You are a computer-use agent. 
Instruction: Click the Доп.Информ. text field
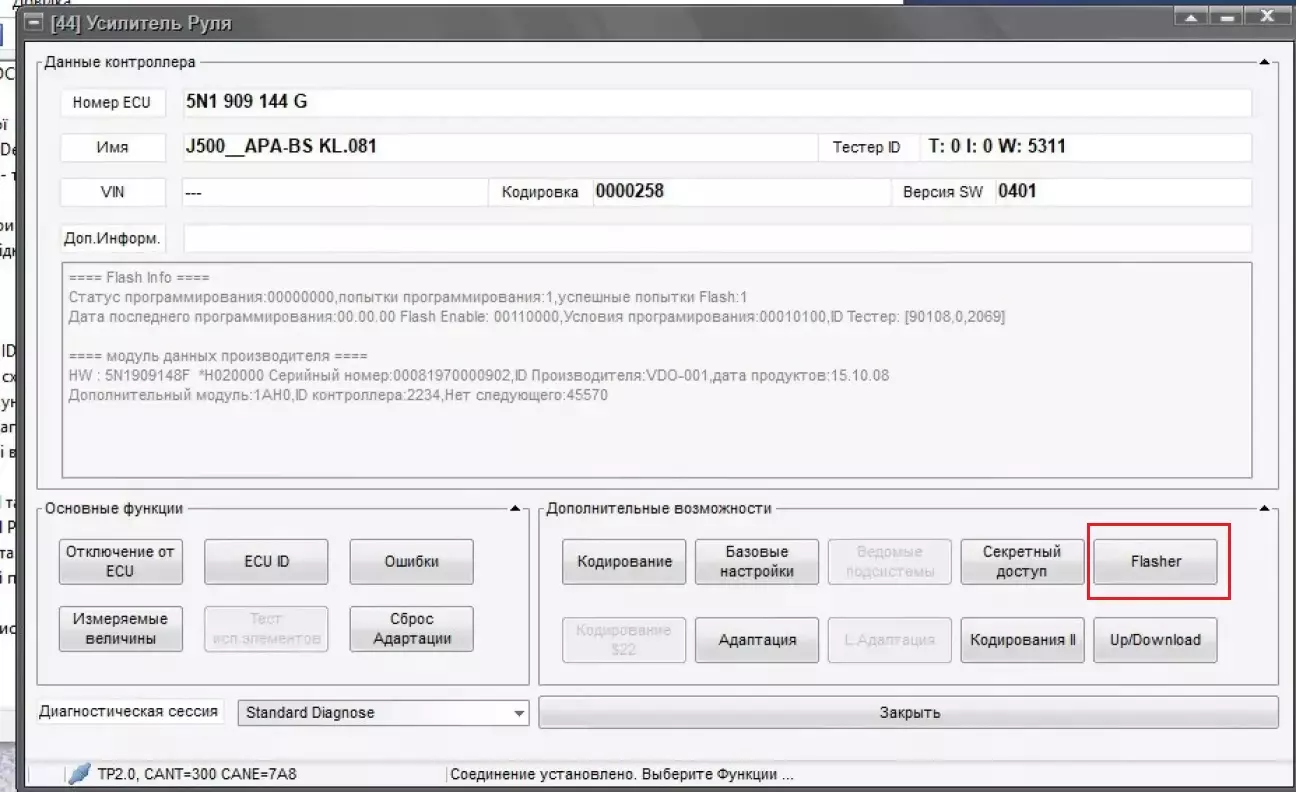[716, 239]
